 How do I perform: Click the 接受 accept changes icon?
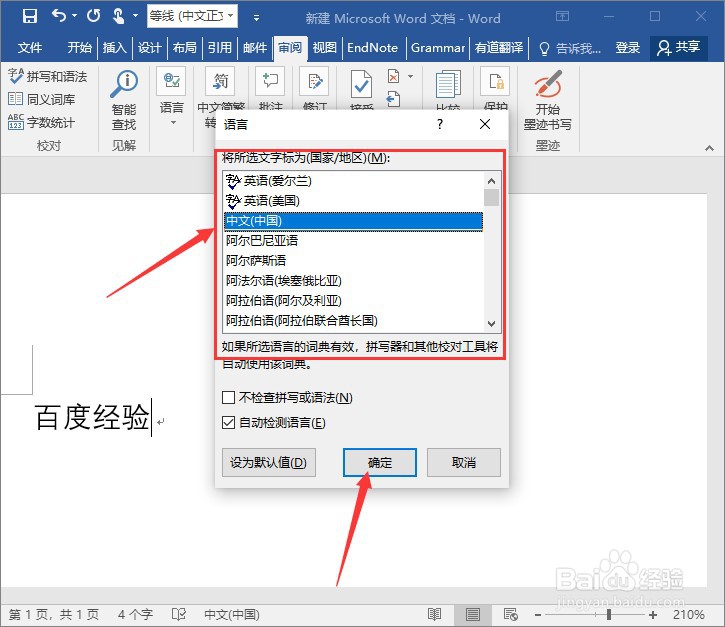click(x=361, y=83)
